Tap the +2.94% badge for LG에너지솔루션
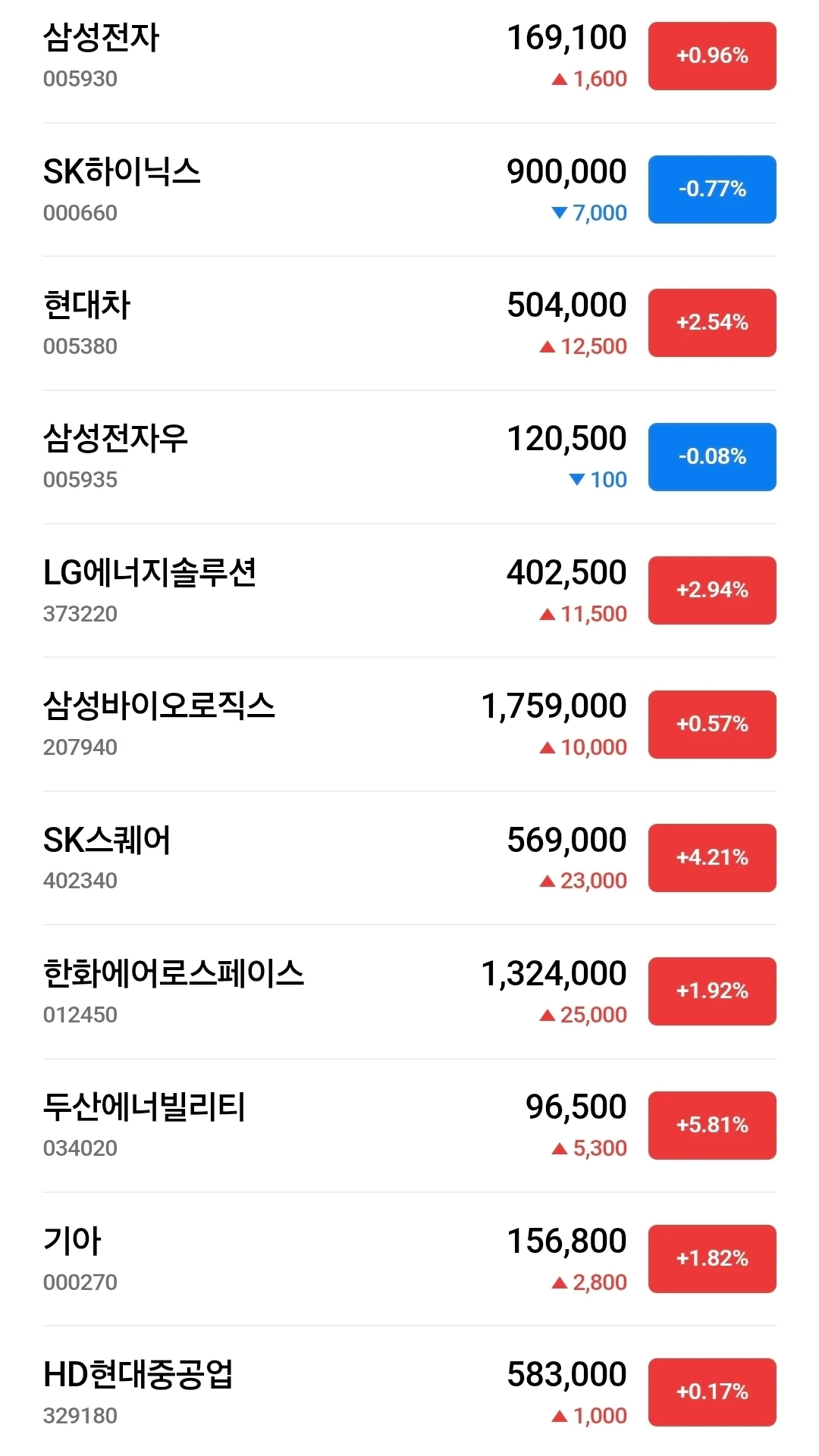This screenshot has width=819, height=1456. click(712, 590)
